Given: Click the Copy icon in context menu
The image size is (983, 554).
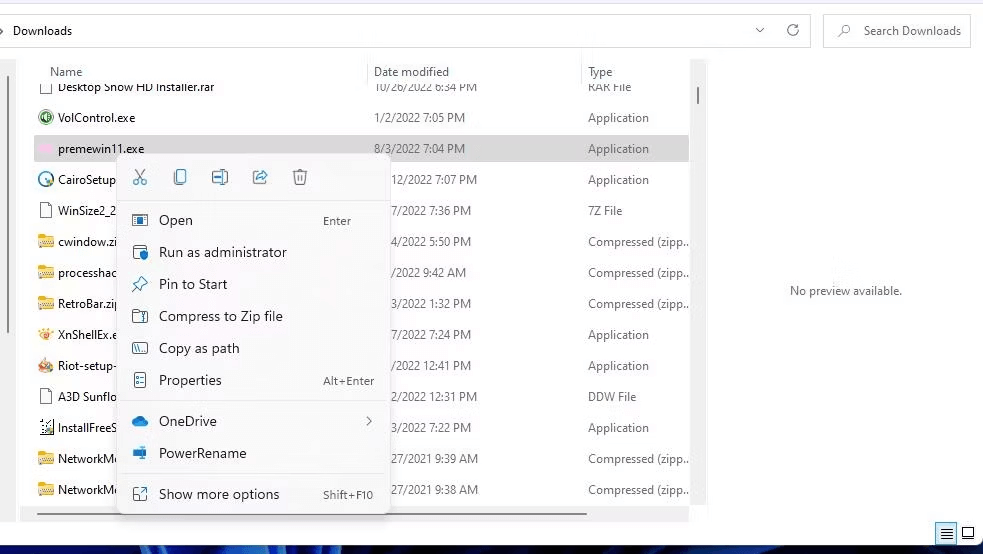Looking at the screenshot, I should (x=180, y=177).
